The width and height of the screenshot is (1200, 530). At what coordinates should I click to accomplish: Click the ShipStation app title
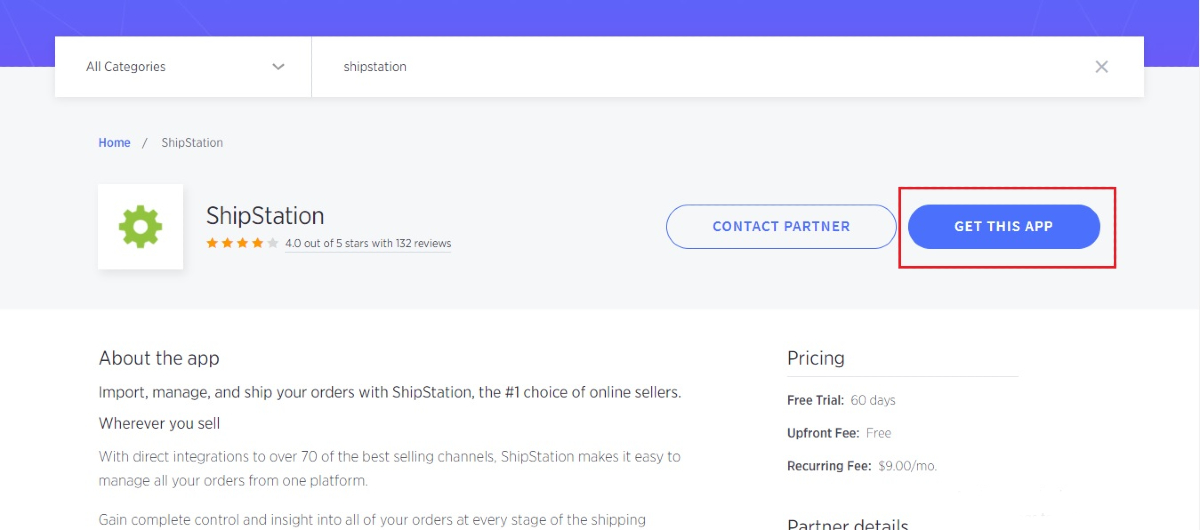click(x=265, y=216)
